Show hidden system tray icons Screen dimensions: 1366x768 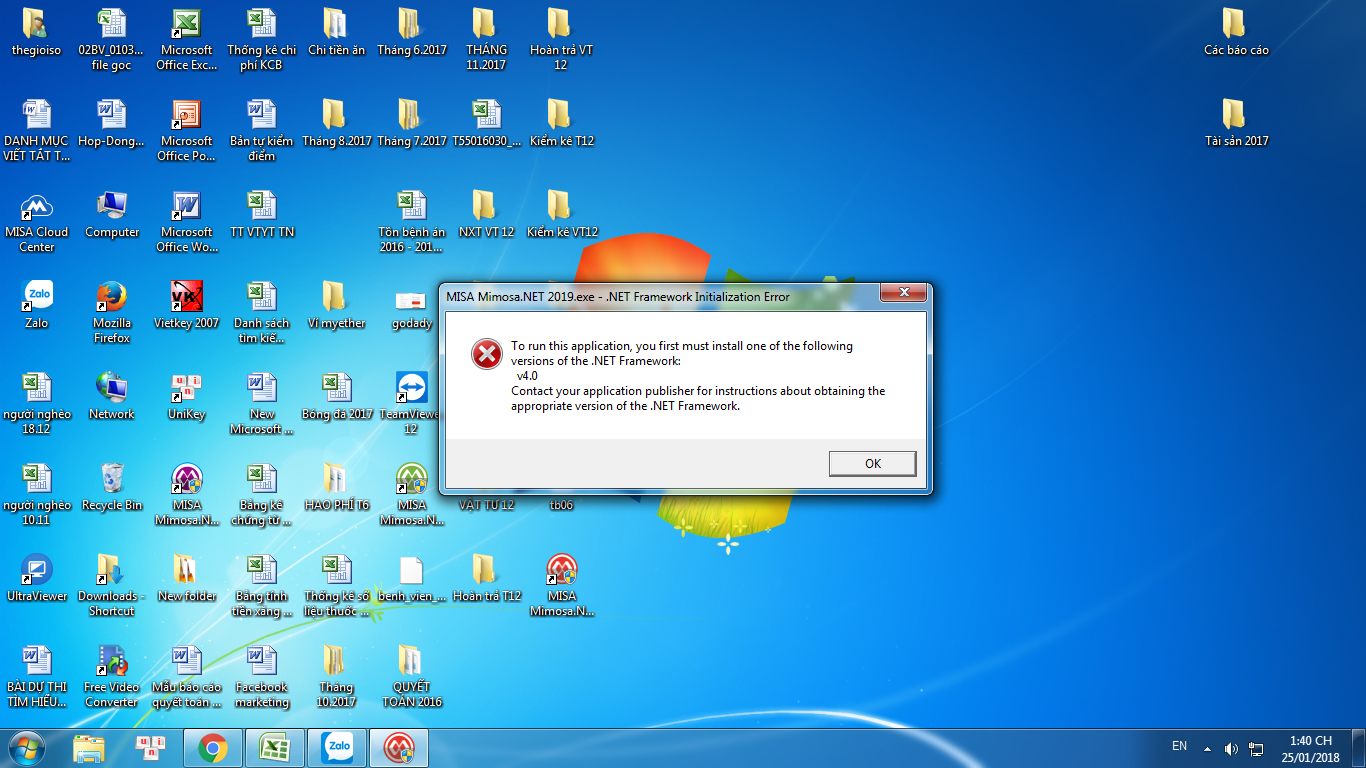[x=1207, y=748]
